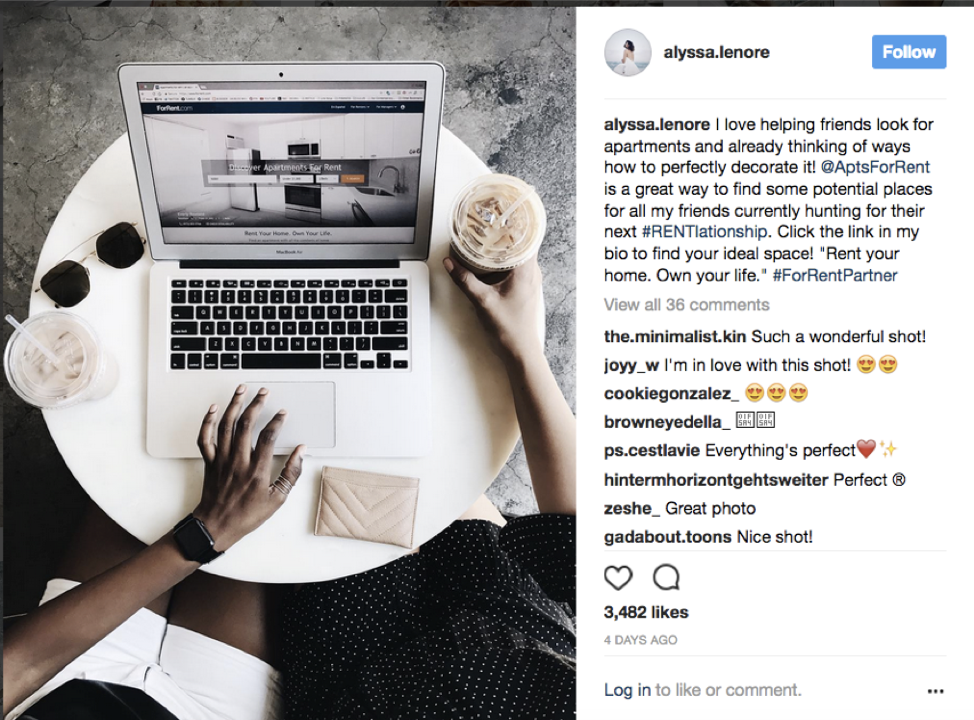Open the #RENTlationship hashtag
Screen dimensions: 974x720
704,232
